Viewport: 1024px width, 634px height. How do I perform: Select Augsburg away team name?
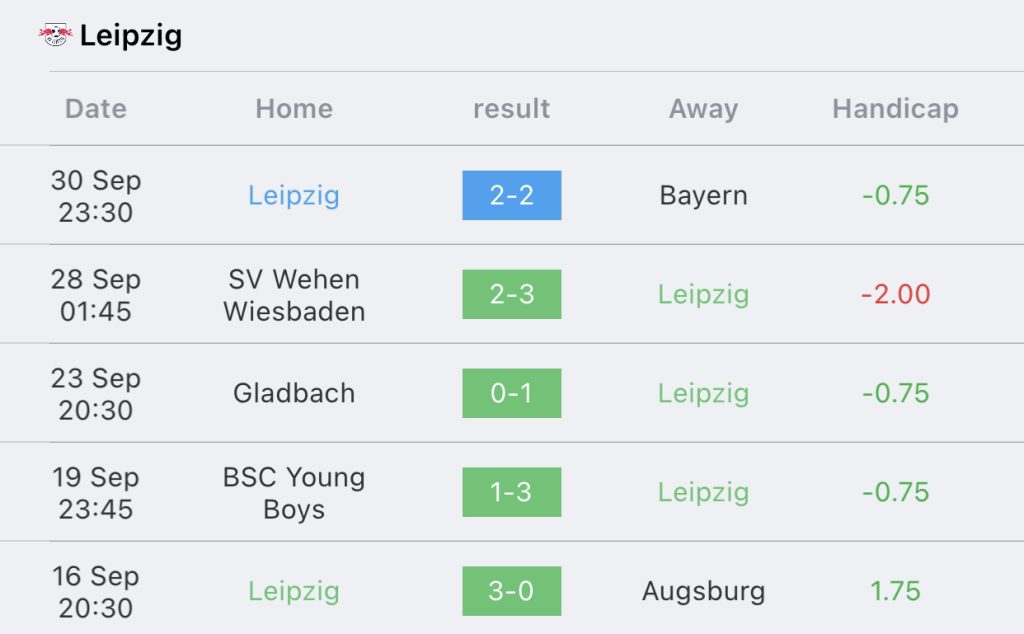coord(703,592)
